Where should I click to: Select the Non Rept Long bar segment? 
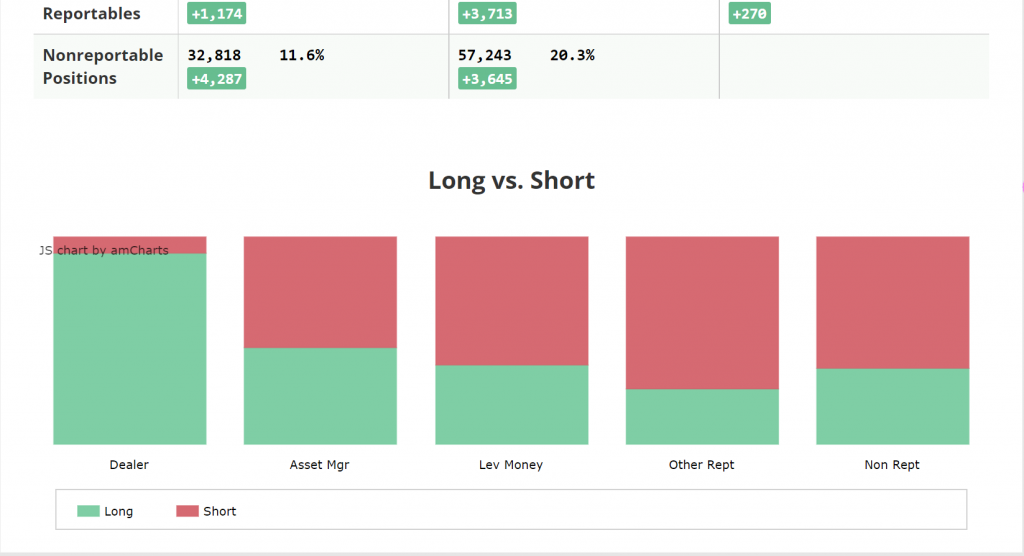(x=892, y=407)
